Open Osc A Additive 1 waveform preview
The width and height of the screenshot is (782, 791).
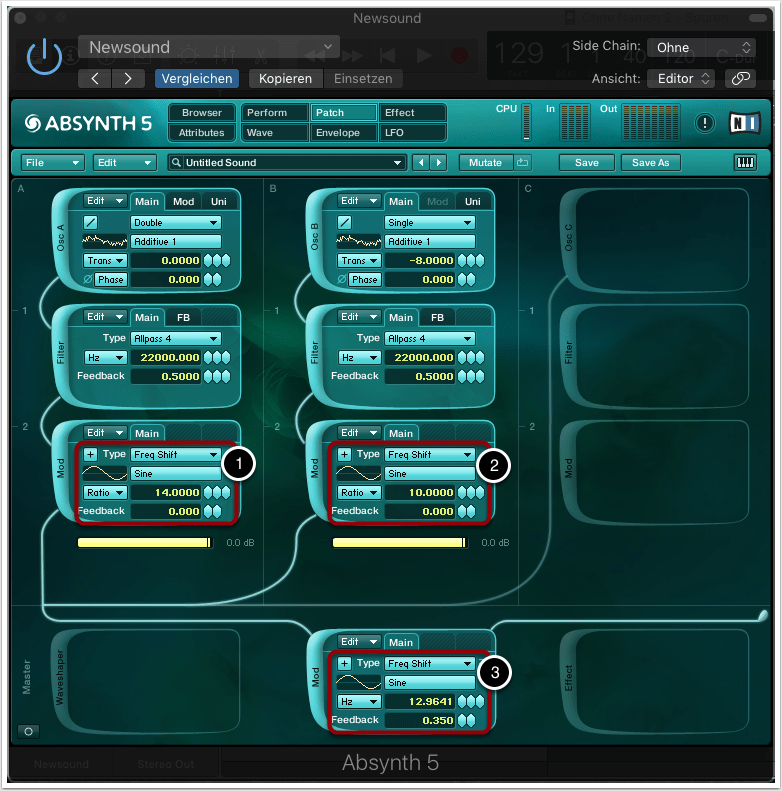coord(104,242)
